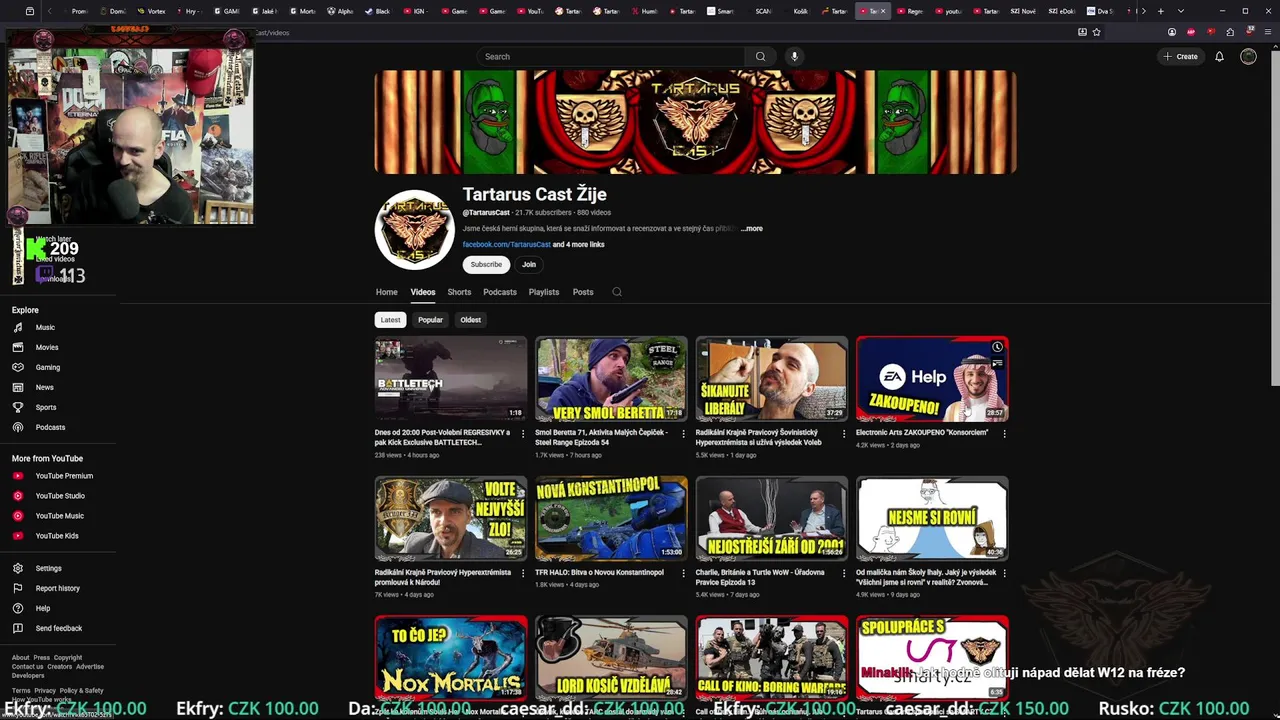Switch to Podcasts tab
This screenshot has width=1280, height=720.
[x=500, y=292]
